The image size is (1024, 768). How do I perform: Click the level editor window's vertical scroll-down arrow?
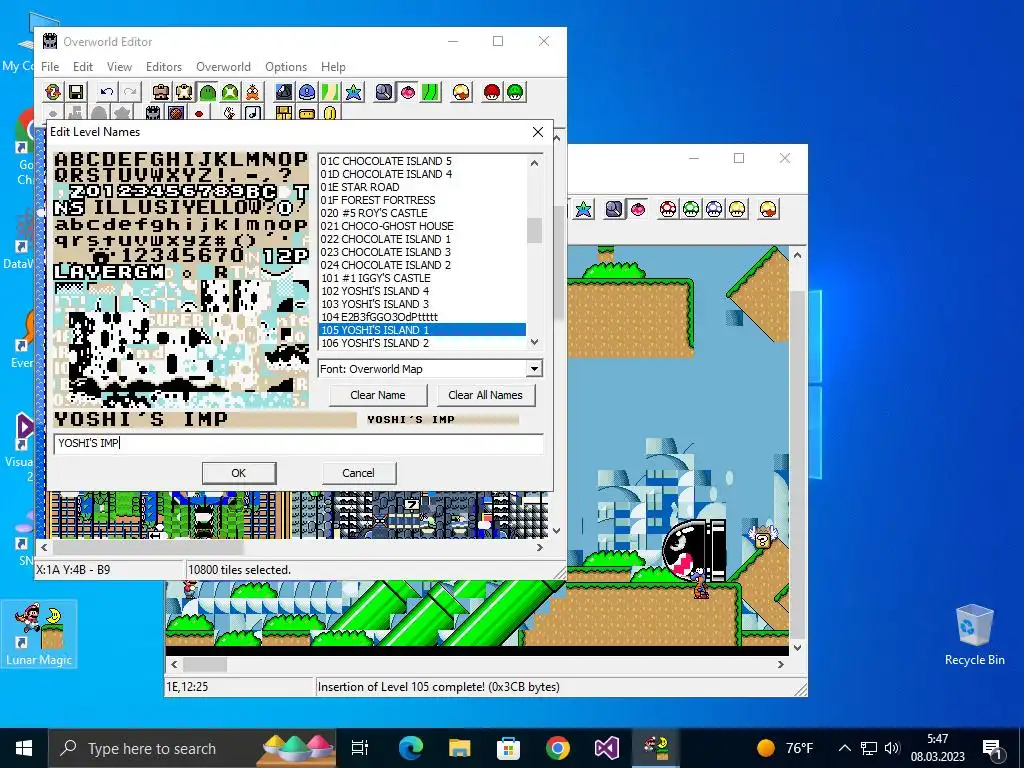pos(797,648)
